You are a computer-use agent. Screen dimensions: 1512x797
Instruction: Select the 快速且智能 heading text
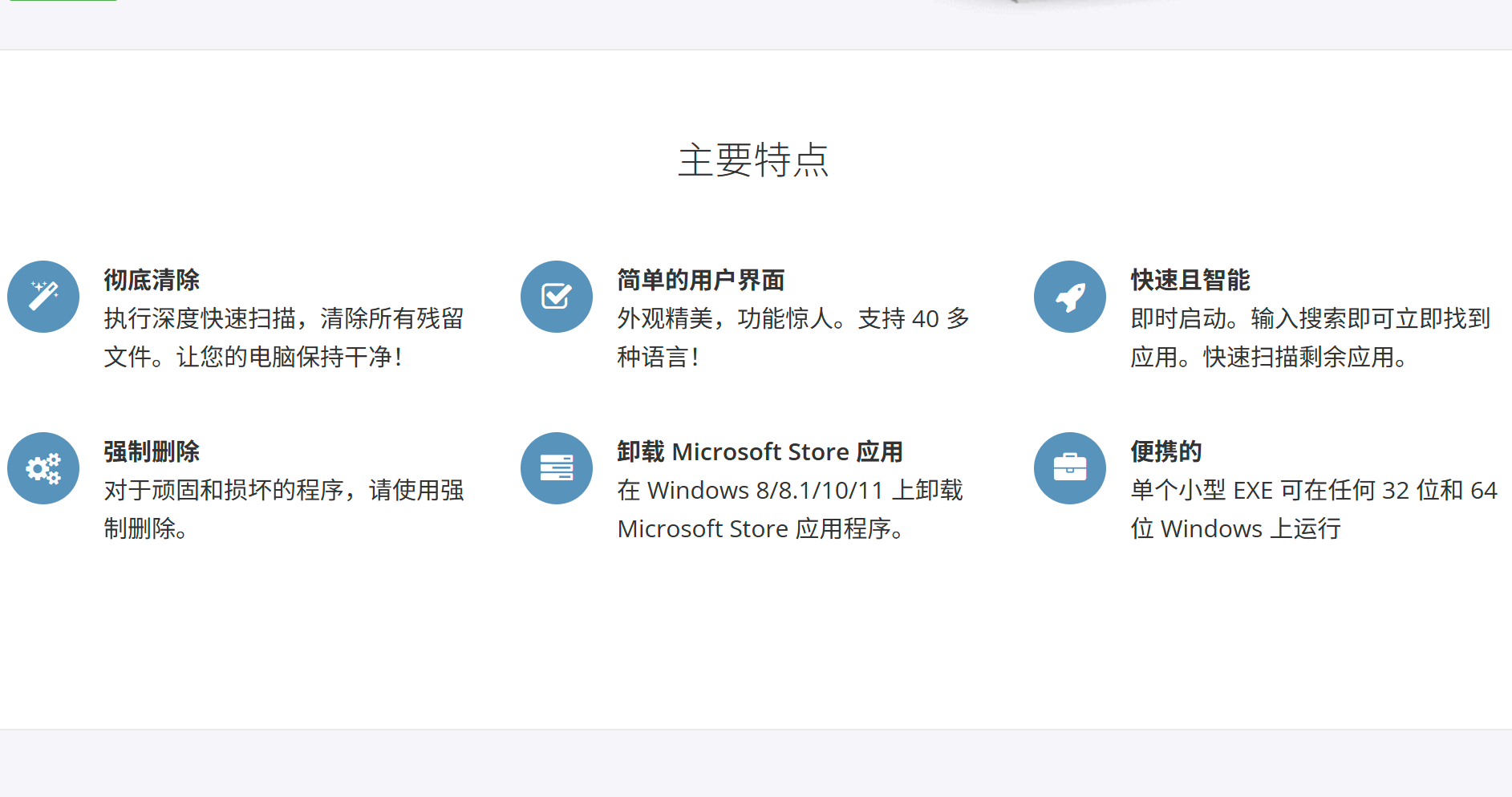click(1190, 280)
